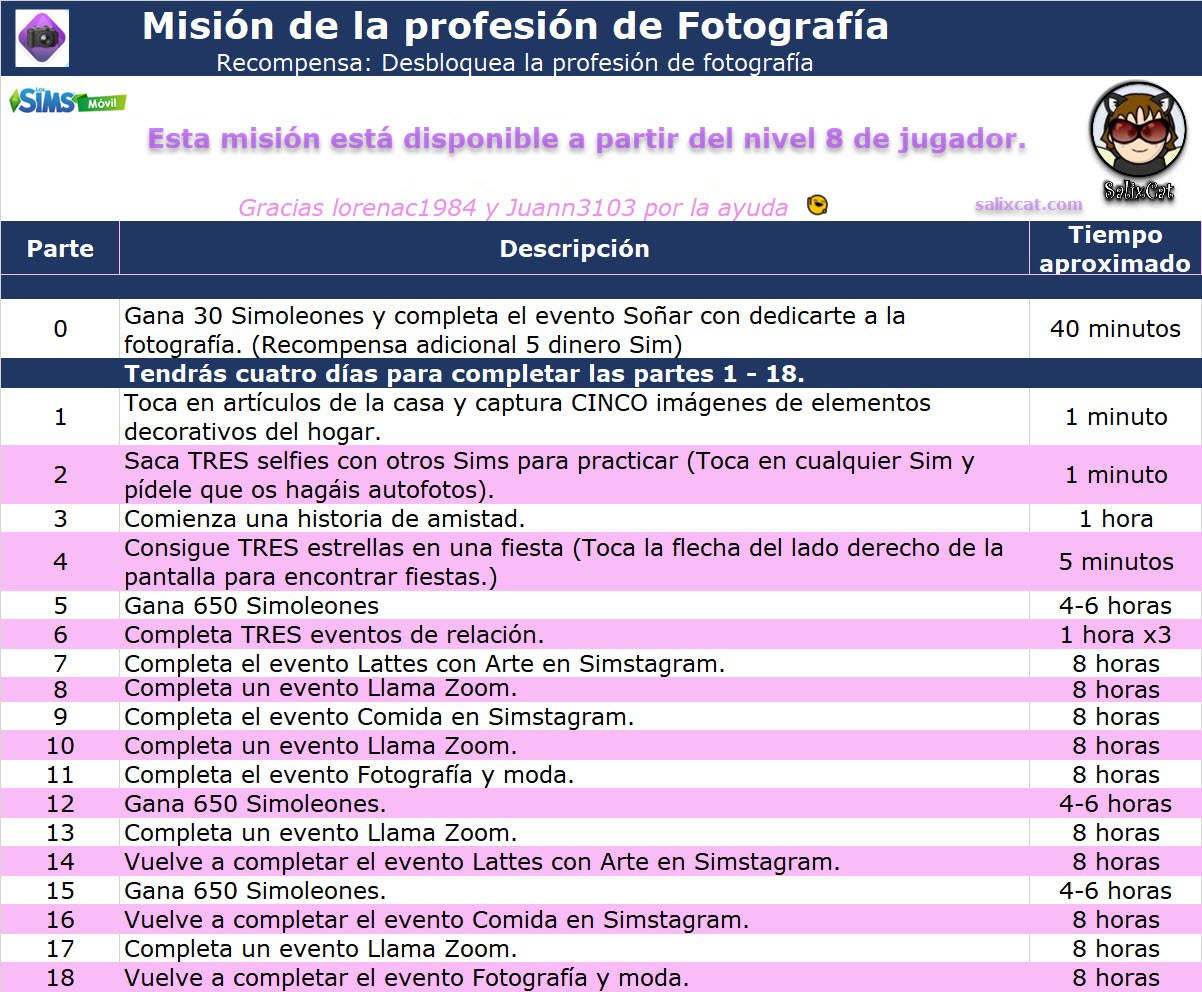Click the '8 horas' time for part 9
The width and height of the screenshot is (1202, 992).
(1115, 717)
